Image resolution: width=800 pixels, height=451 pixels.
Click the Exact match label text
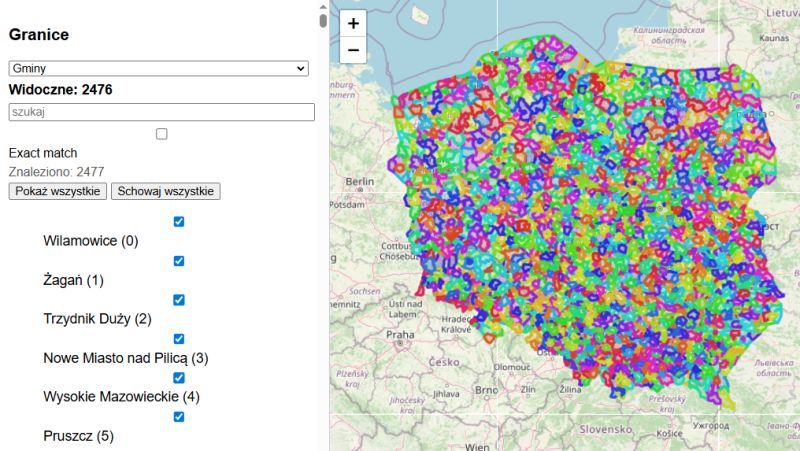pos(43,153)
